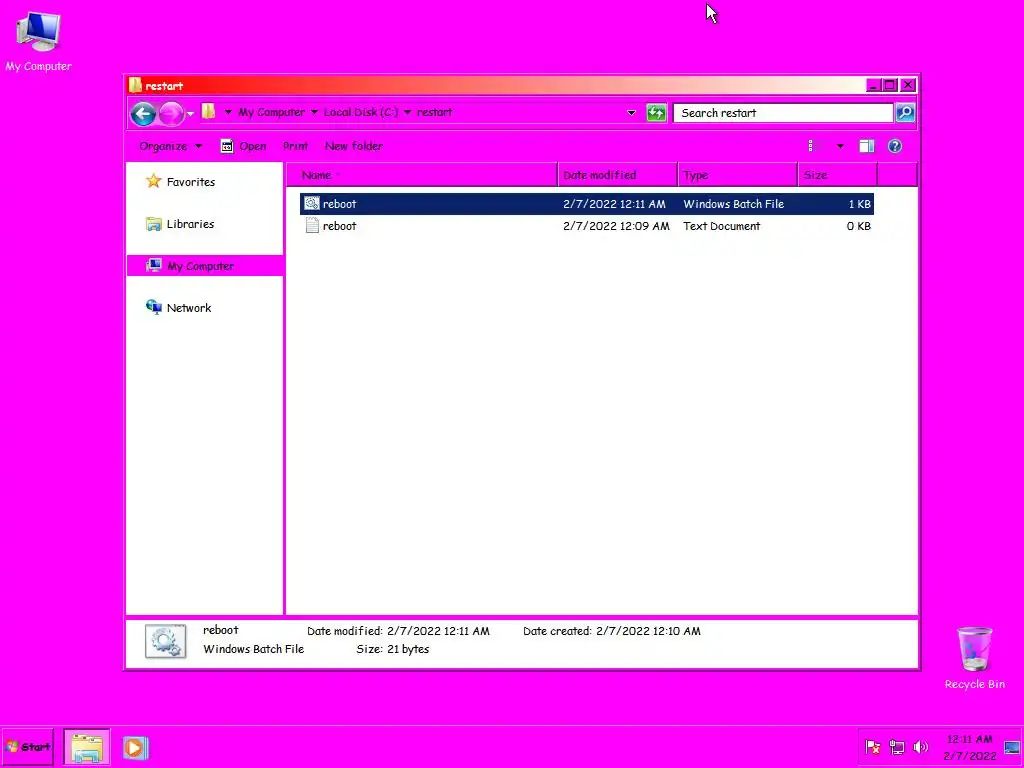Click the folder icon in address bar
Viewport: 1024px width, 768px height.
(208, 112)
